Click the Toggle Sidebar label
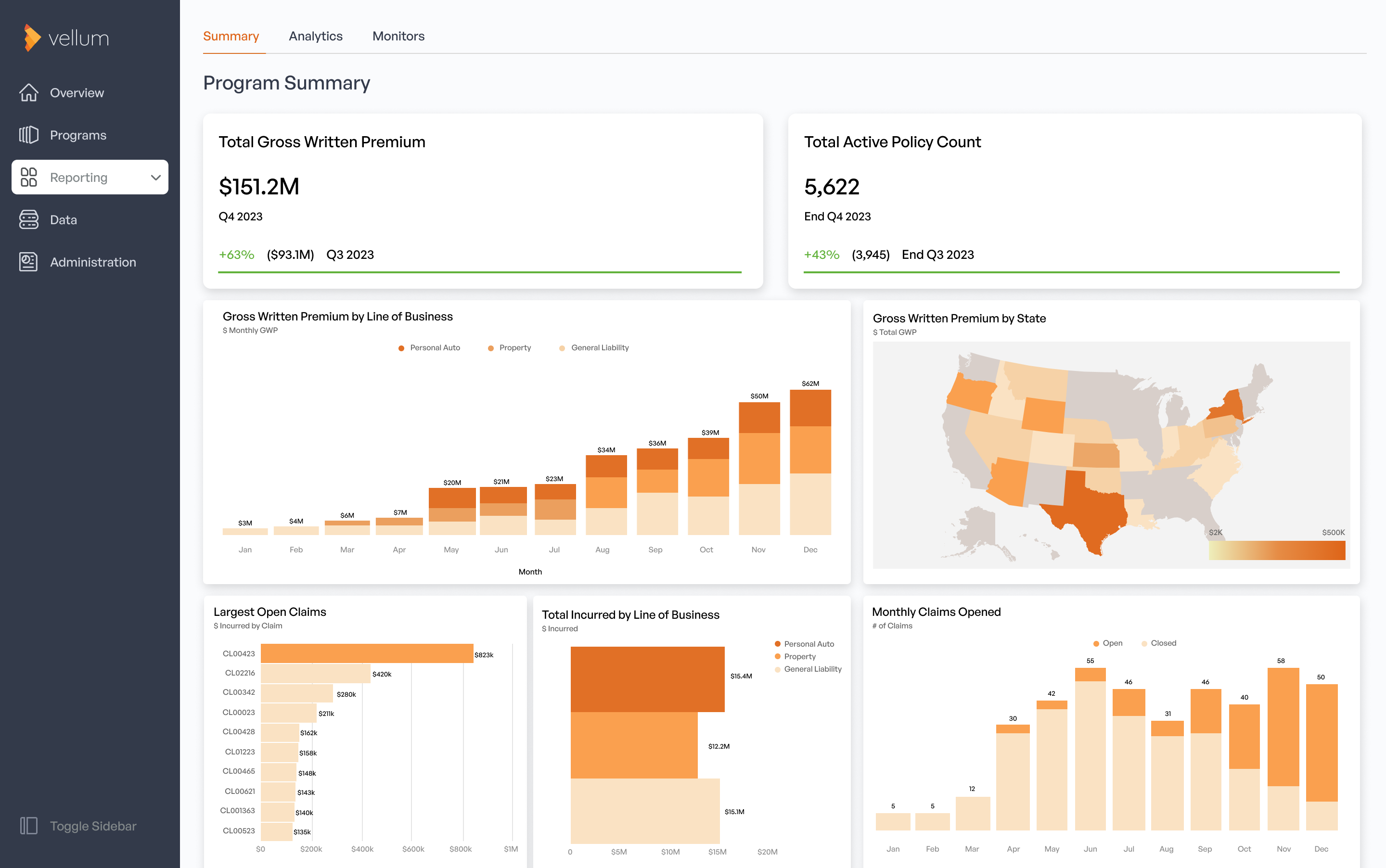 (93, 826)
